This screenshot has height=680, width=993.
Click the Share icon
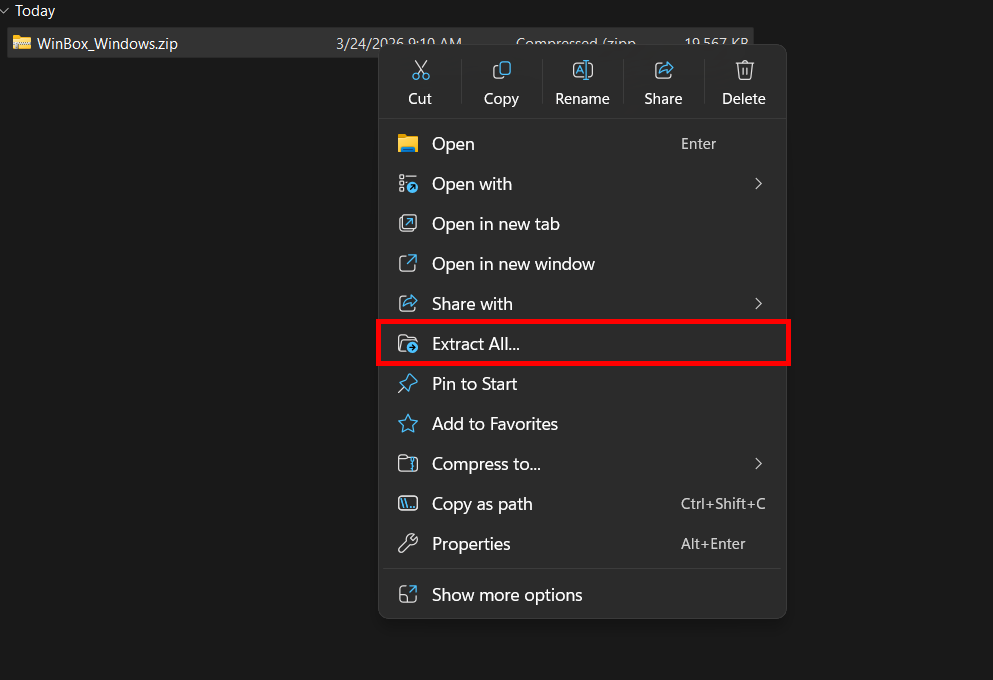pyautogui.click(x=663, y=70)
